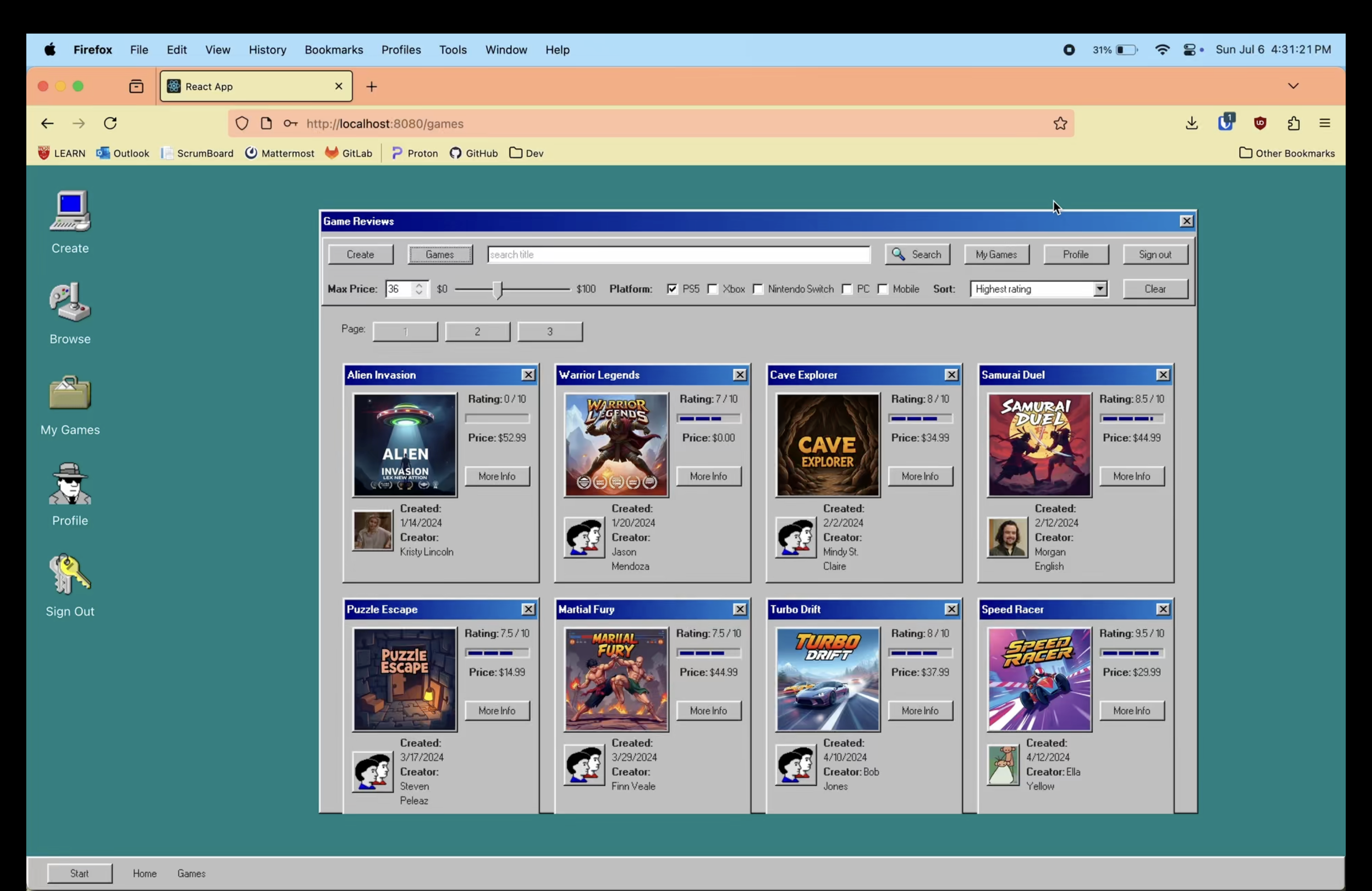Viewport: 1372px width, 891px height.
Task: Open the Tools menu
Action: (x=453, y=49)
